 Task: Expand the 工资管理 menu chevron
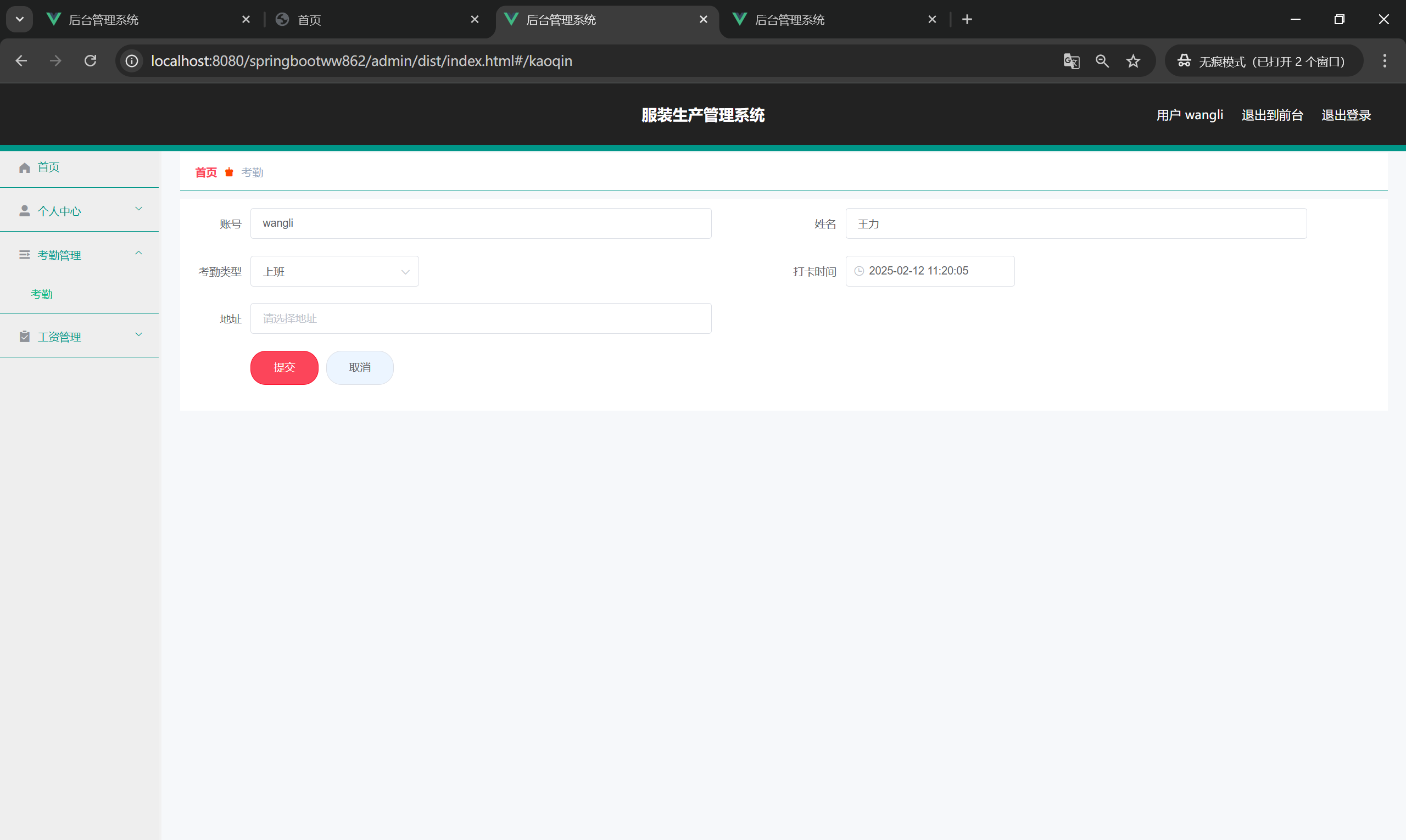click(x=139, y=334)
